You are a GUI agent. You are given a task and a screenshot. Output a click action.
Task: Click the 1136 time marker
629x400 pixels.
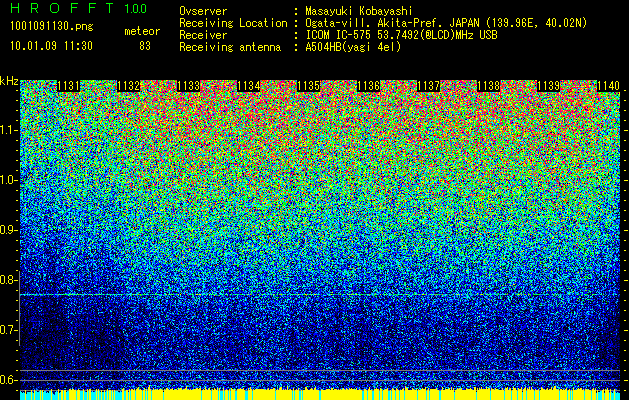[x=368, y=86]
